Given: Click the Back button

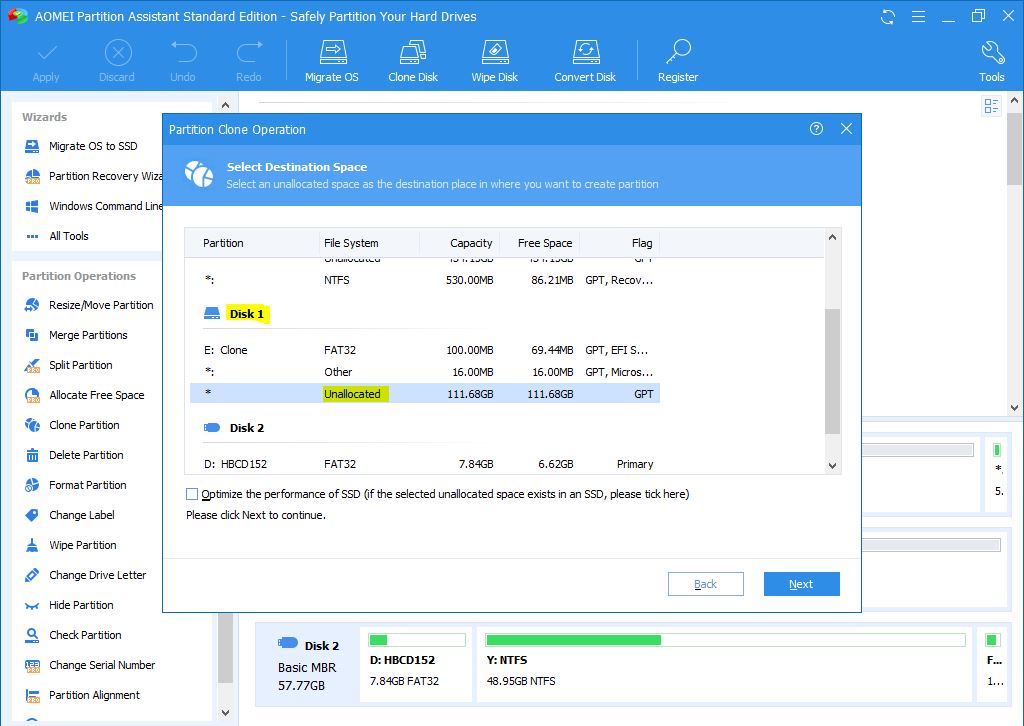Looking at the screenshot, I should tap(705, 584).
